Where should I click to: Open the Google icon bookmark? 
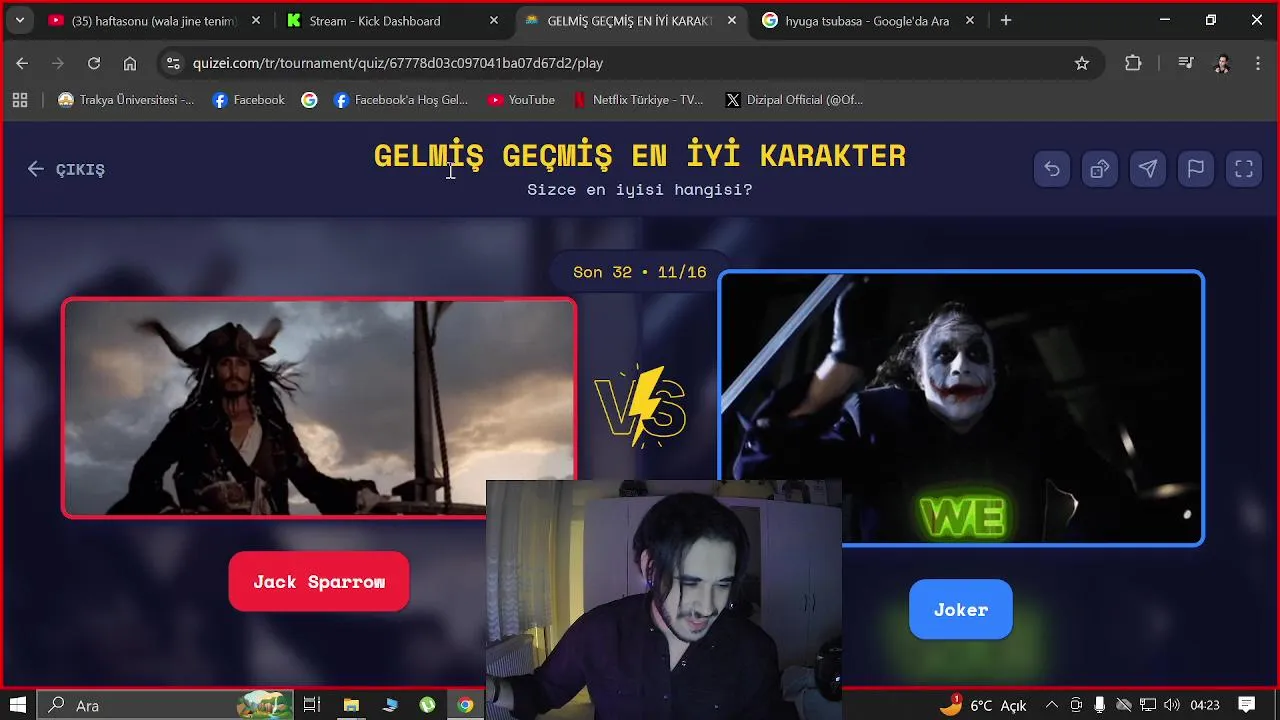pos(310,100)
